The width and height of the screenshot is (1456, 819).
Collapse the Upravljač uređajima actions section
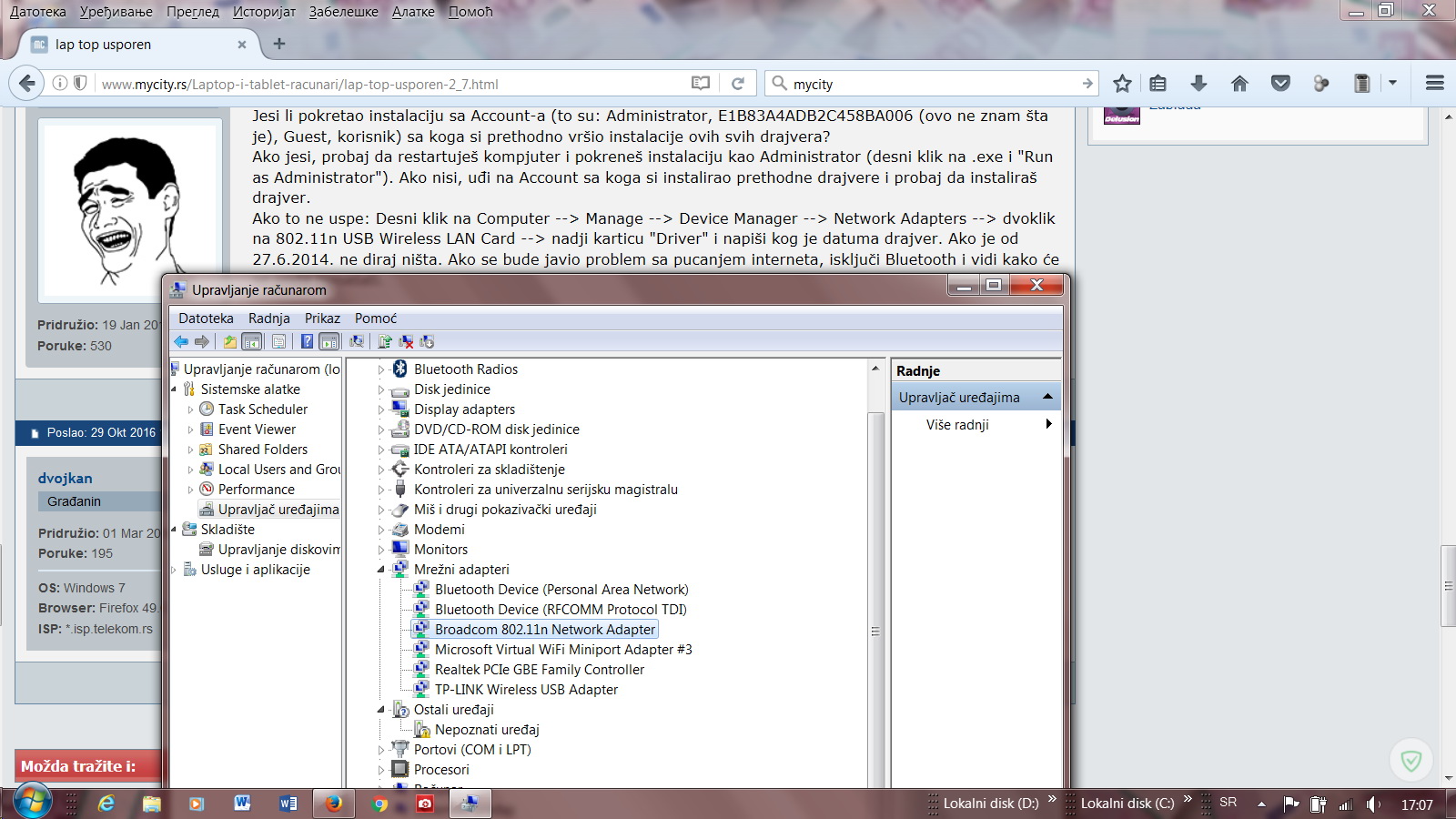pyautogui.click(x=1047, y=397)
